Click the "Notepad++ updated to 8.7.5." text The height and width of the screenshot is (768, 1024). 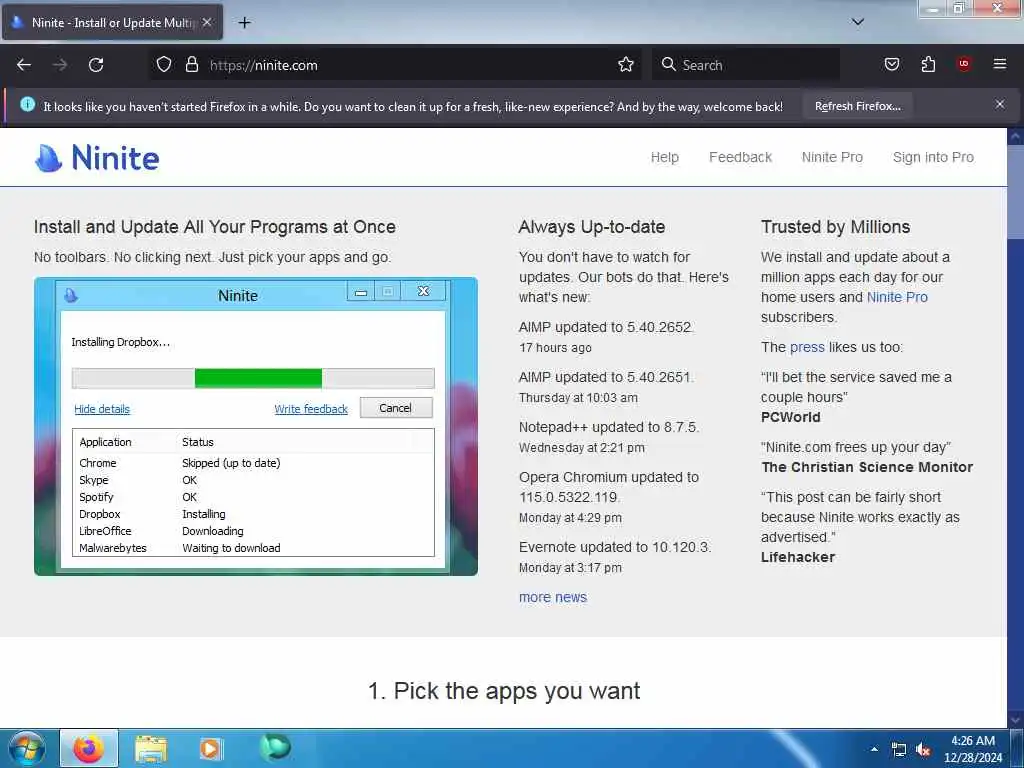coord(609,427)
